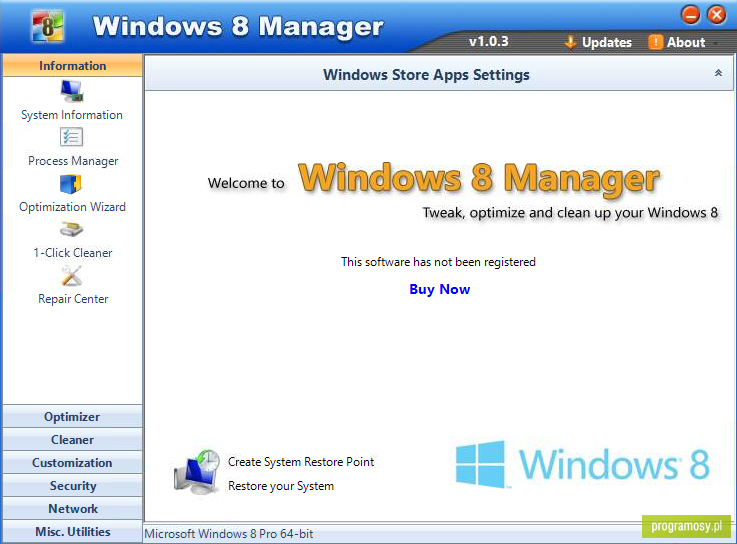Click the About exclamation icon
This screenshot has width=737, height=544.
click(655, 42)
